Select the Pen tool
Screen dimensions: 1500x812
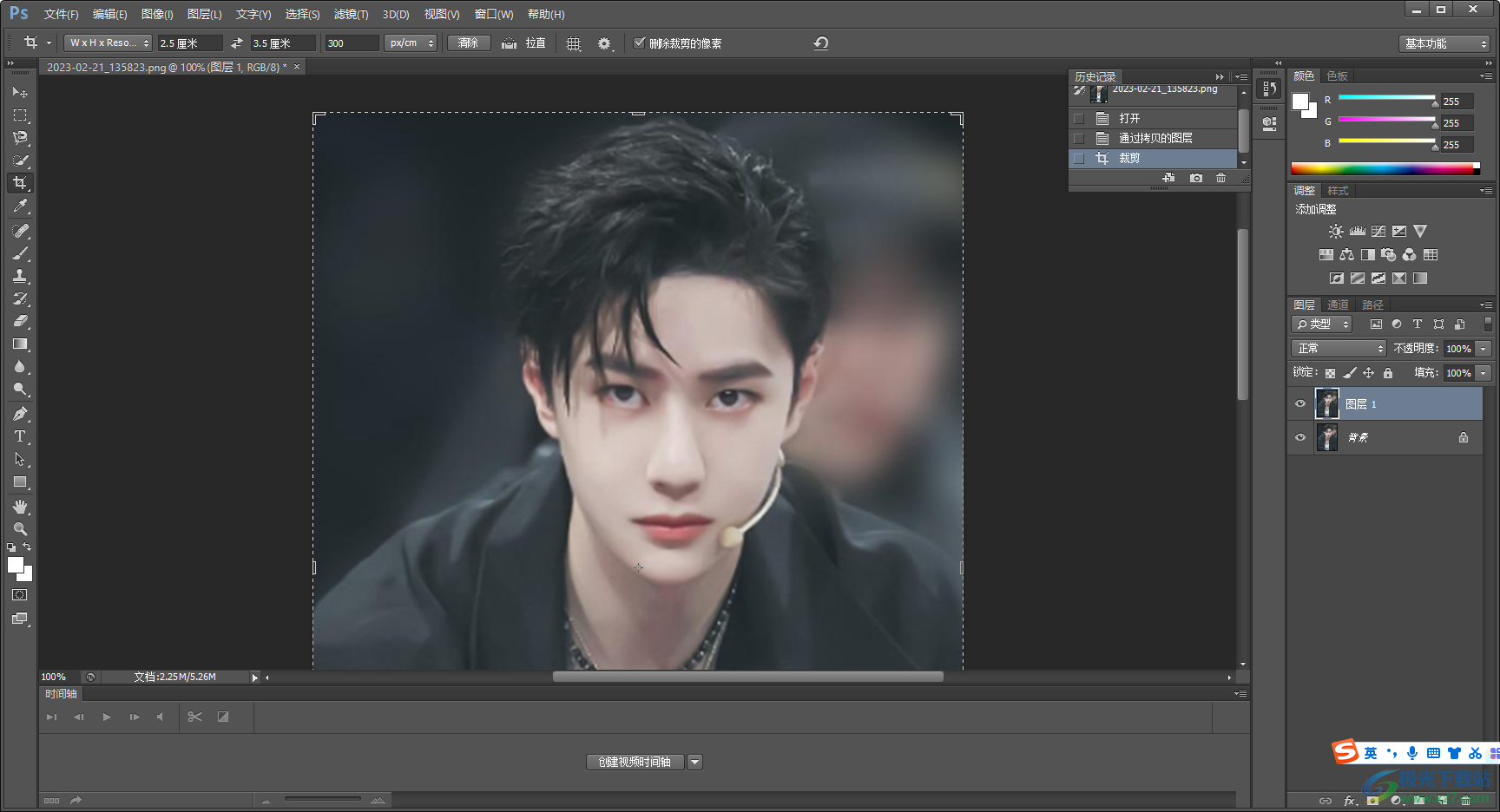(x=20, y=414)
